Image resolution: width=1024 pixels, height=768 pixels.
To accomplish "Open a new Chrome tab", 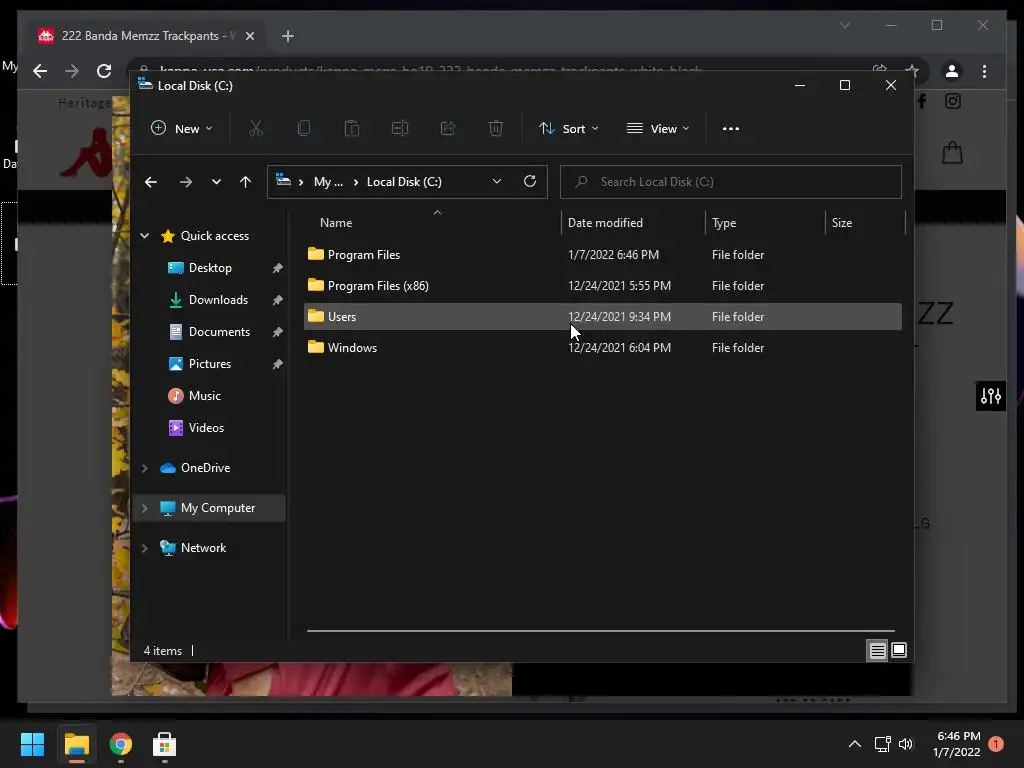I will (x=287, y=36).
